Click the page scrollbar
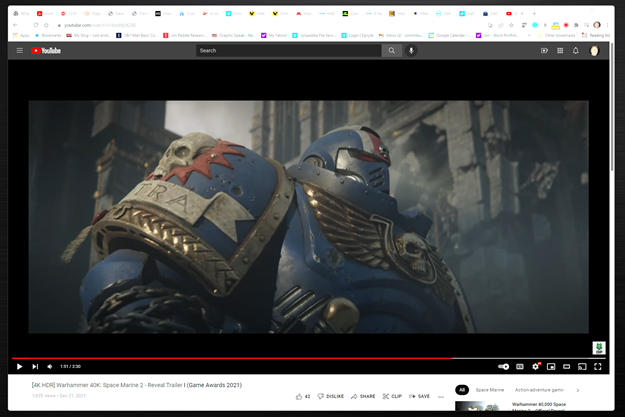Screen dimensions: 625x417 tap(612, 108)
